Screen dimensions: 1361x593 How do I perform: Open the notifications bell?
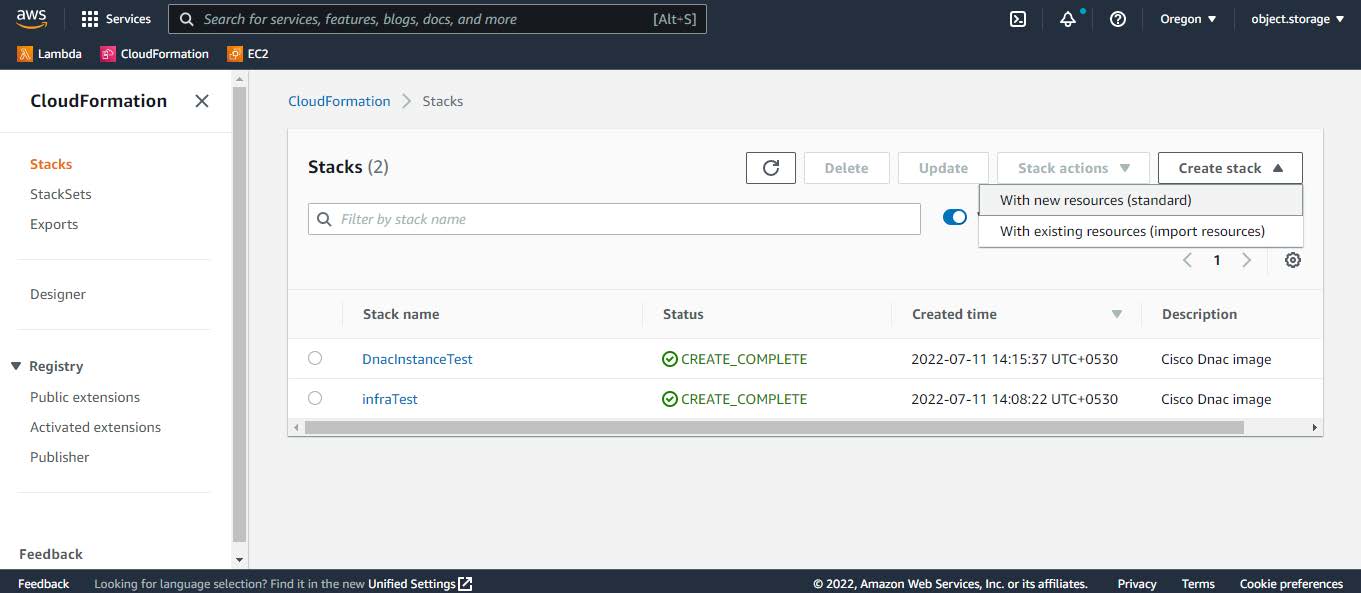pyautogui.click(x=1068, y=19)
